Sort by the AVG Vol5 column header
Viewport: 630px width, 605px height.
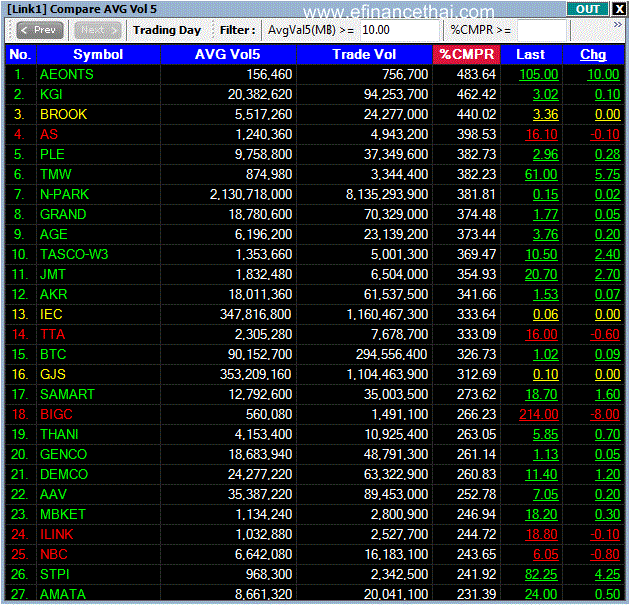(x=228, y=54)
